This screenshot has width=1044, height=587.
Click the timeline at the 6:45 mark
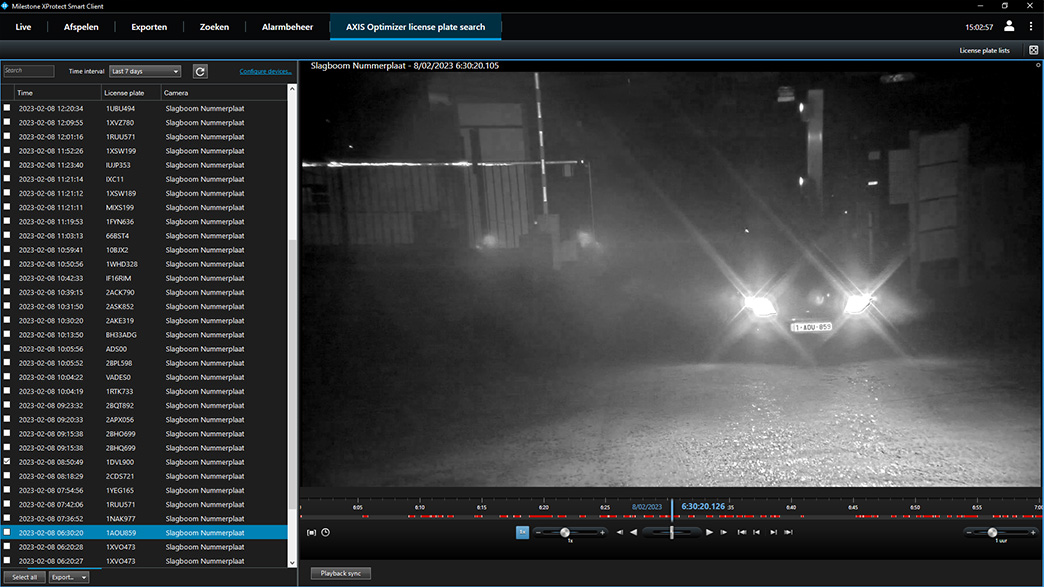coord(853,508)
